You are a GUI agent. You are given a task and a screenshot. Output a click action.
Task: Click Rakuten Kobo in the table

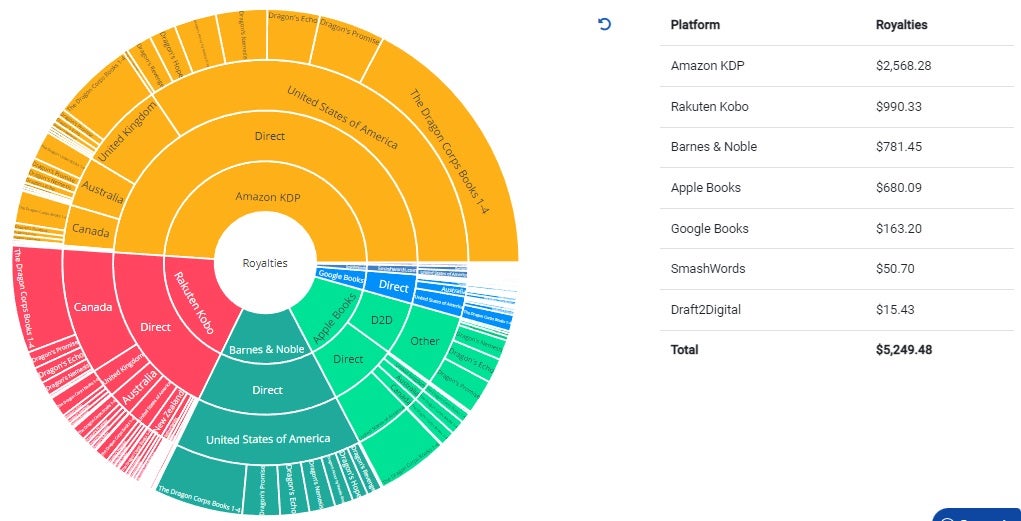[x=709, y=106]
